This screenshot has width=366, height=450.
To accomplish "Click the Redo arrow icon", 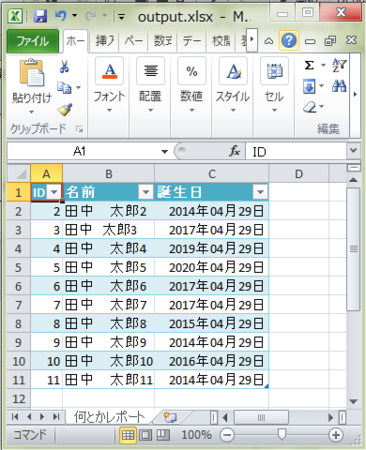I will tap(90, 15).
